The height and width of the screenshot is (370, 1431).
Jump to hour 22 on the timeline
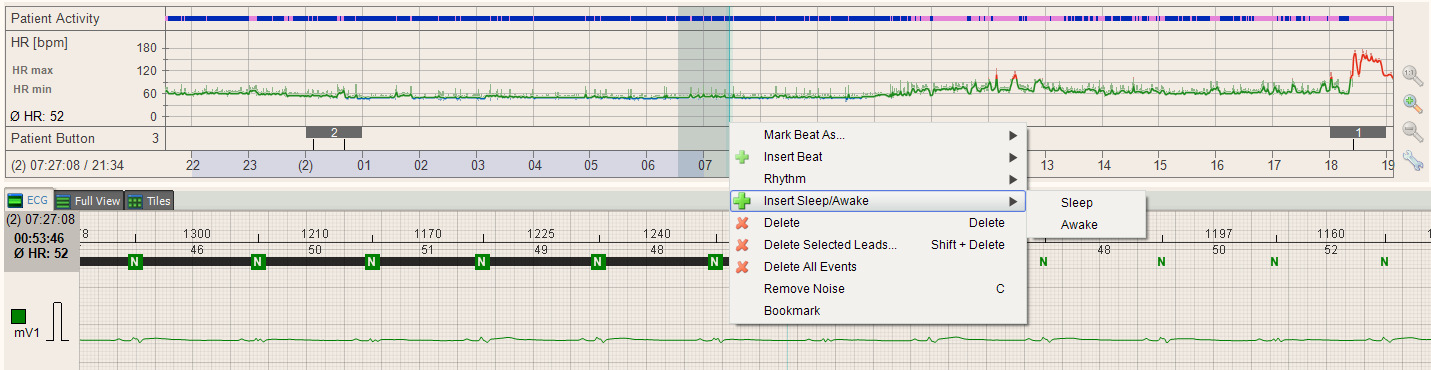[x=193, y=165]
